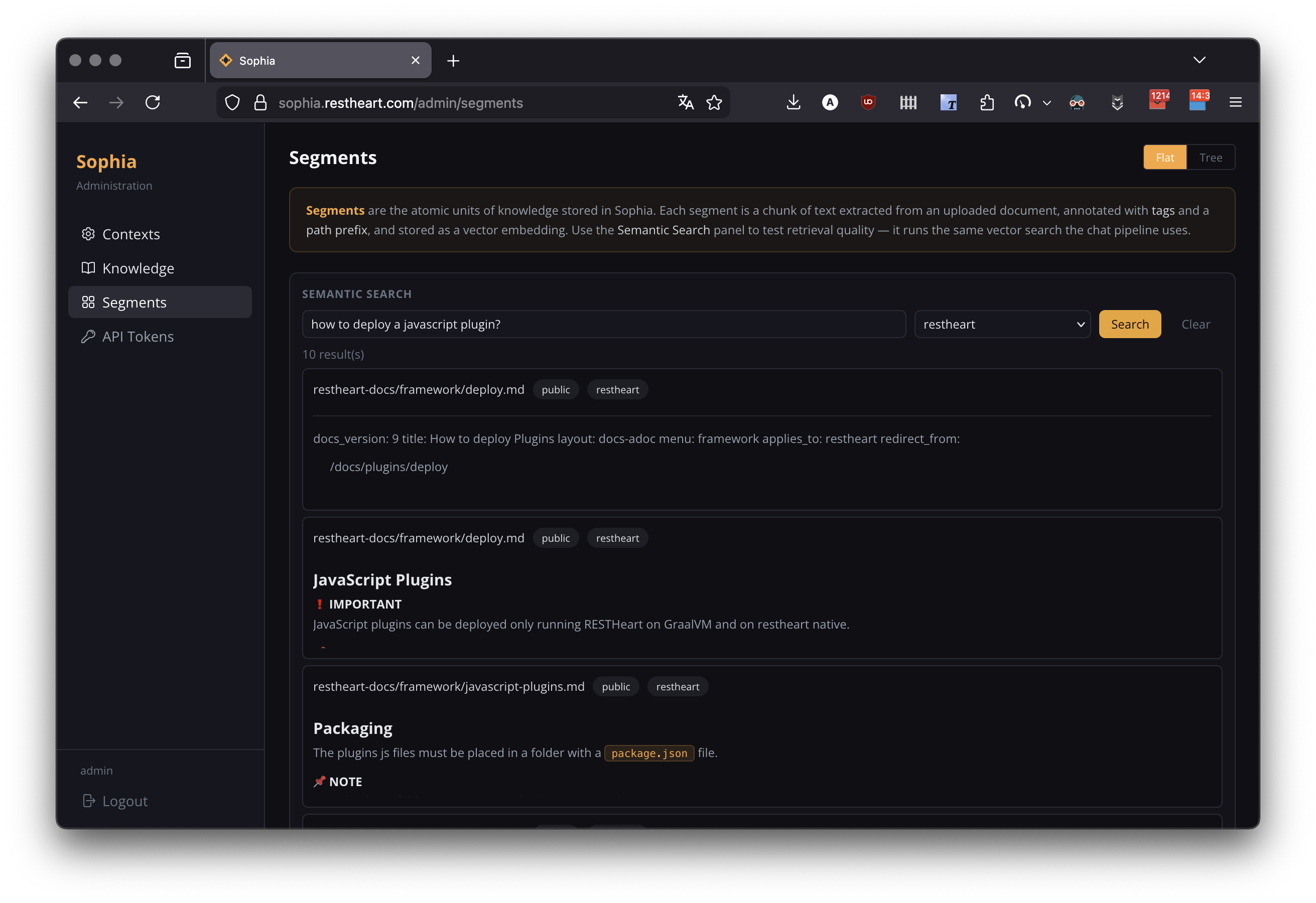Image resolution: width=1316 pixels, height=903 pixels.
Task: Open the browser tab list chevron
Action: click(1200, 59)
